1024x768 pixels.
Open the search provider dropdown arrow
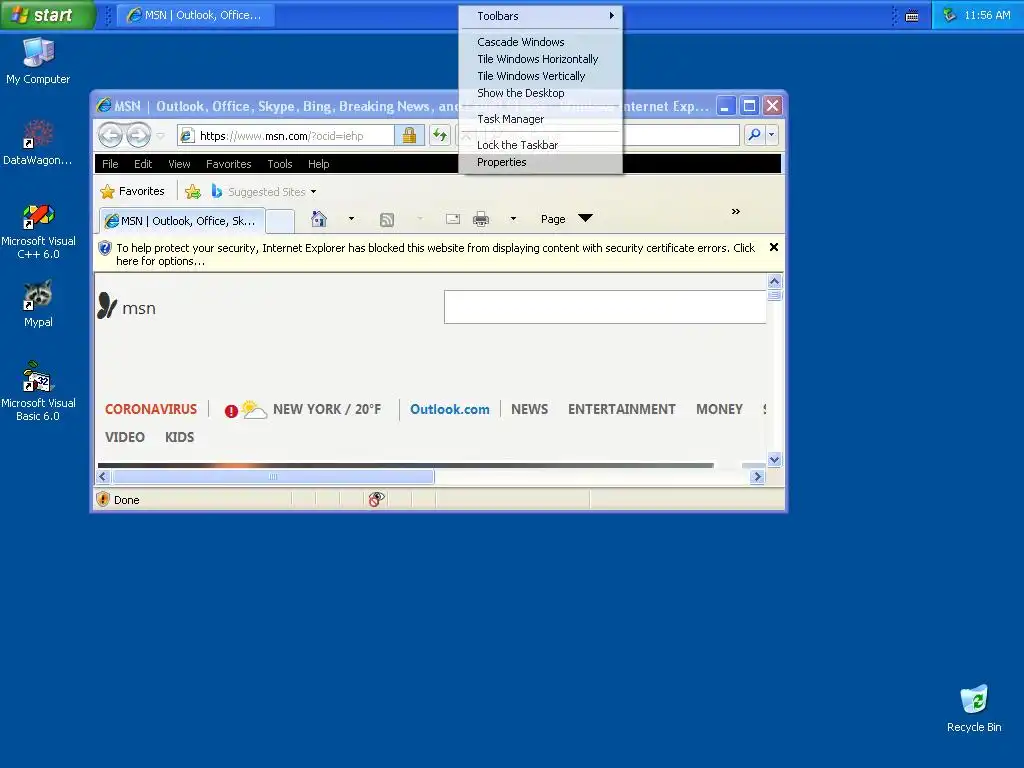tap(772, 135)
